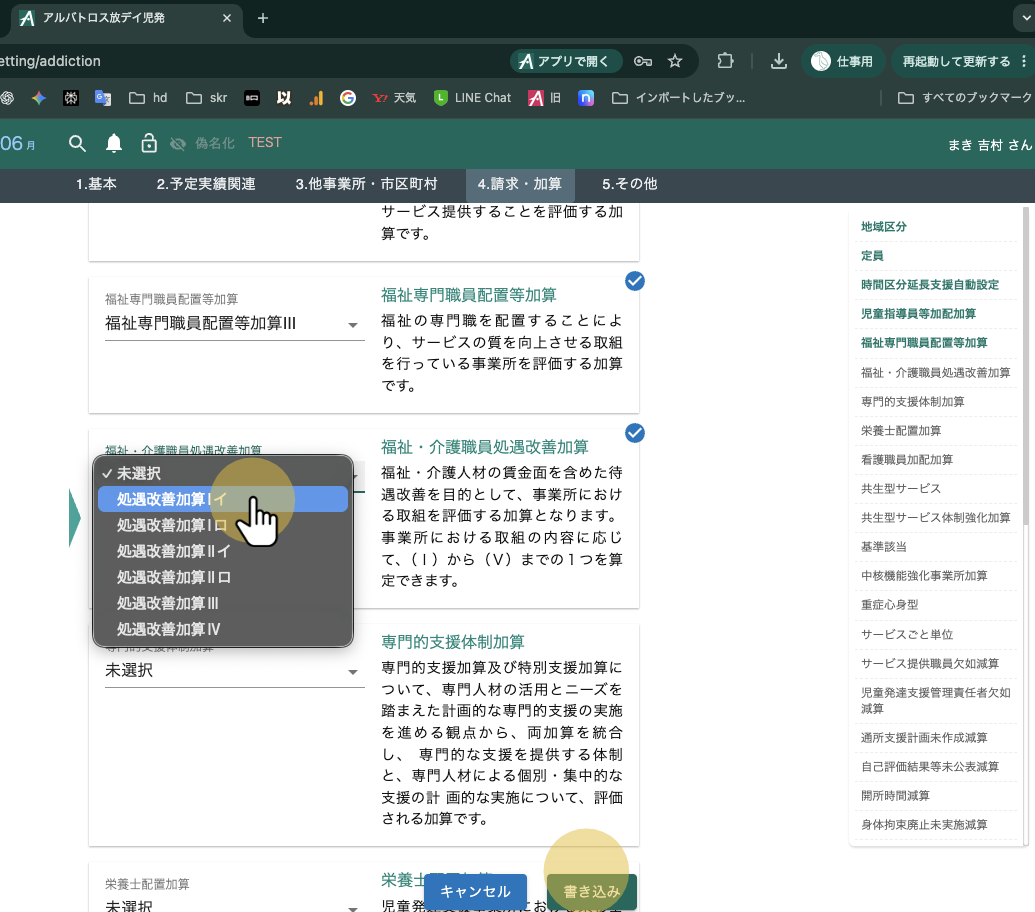Click the 書き込み save button
The height and width of the screenshot is (912, 1035).
591,892
